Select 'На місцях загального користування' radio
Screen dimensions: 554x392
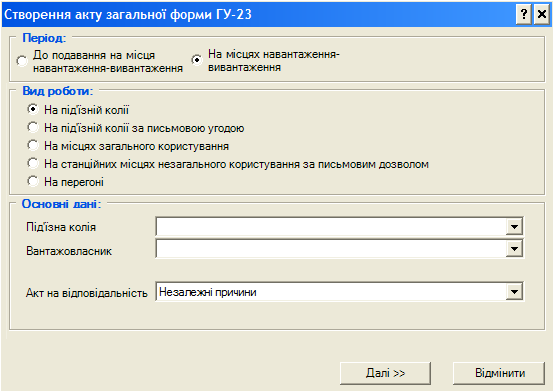click(x=33, y=145)
